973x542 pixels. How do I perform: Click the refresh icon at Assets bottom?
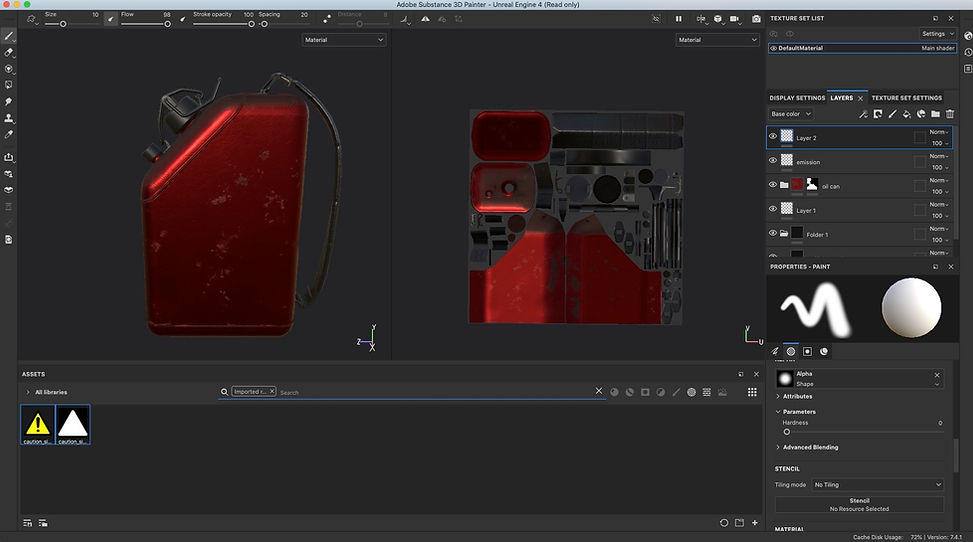[x=724, y=523]
